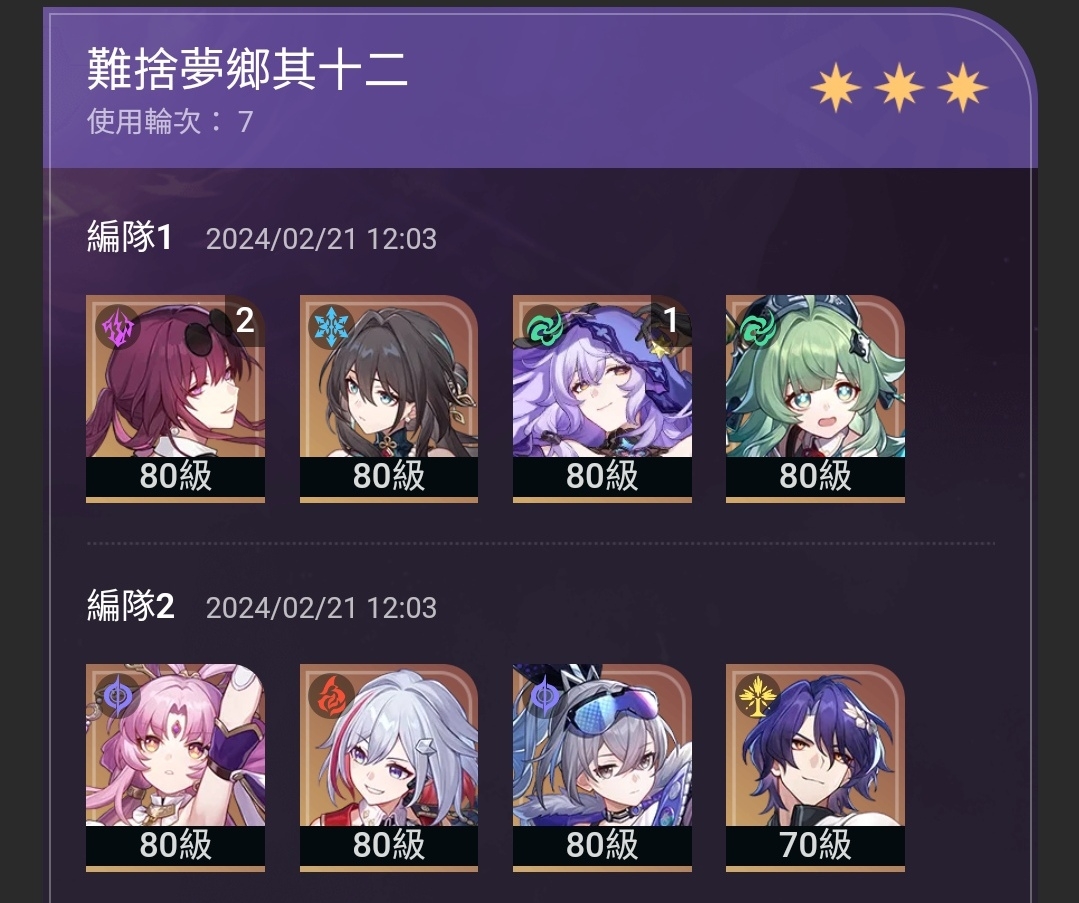Screen dimensions: 1079x903
Task: Click the Wind element icon on Huohuo
Action: pyautogui.click(x=757, y=328)
